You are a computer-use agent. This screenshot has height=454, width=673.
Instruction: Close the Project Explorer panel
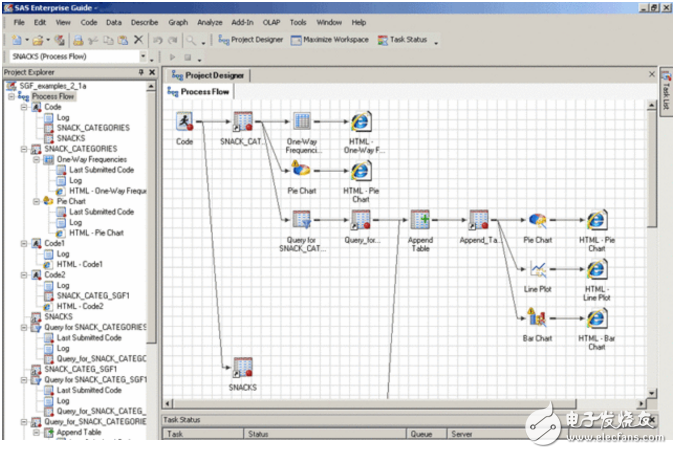click(151, 73)
